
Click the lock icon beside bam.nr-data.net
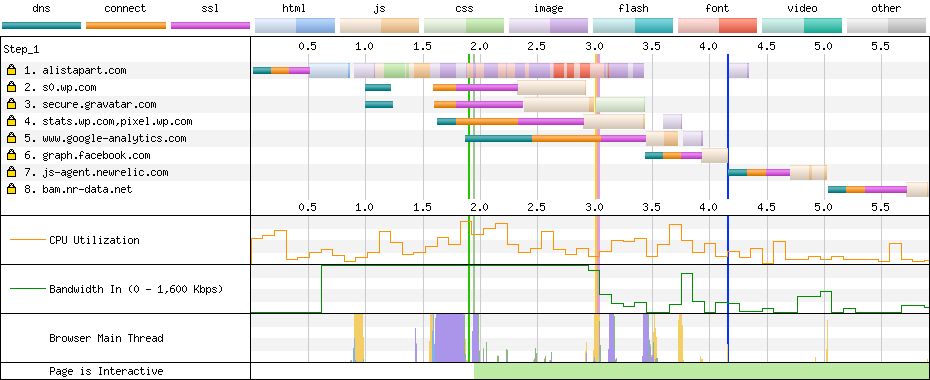pos(11,190)
